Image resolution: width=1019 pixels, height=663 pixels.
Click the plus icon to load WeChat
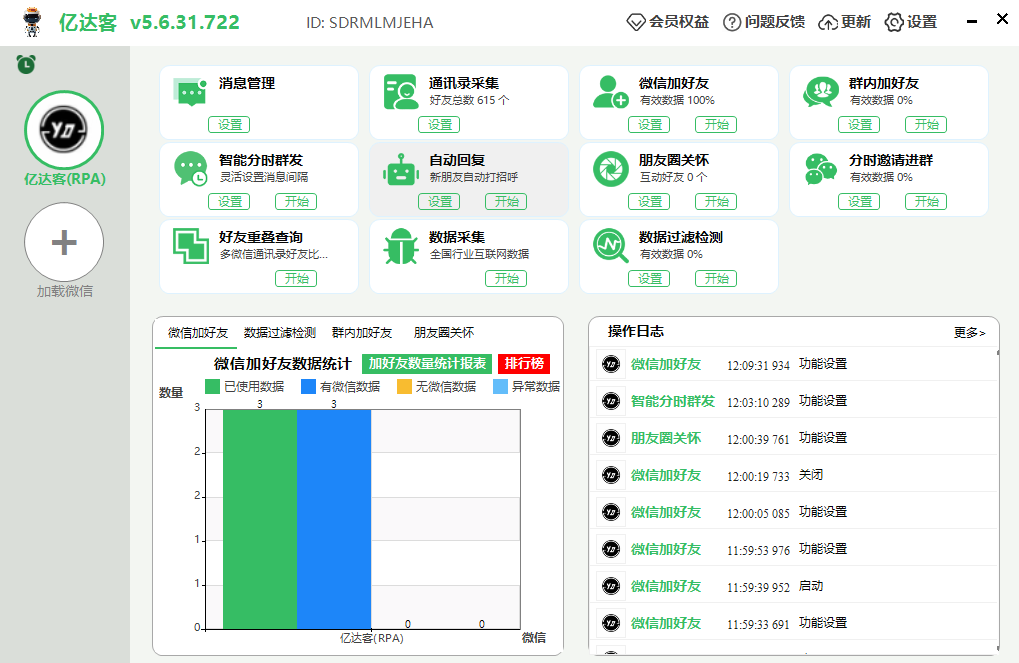click(64, 242)
